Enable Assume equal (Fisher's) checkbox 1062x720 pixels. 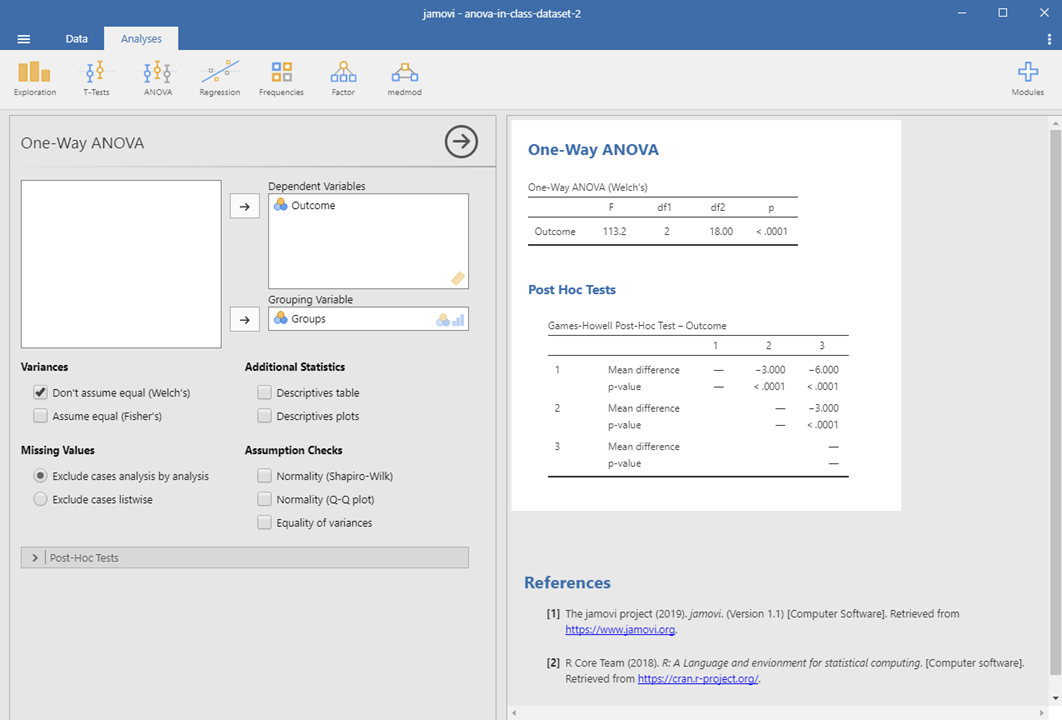point(41,416)
